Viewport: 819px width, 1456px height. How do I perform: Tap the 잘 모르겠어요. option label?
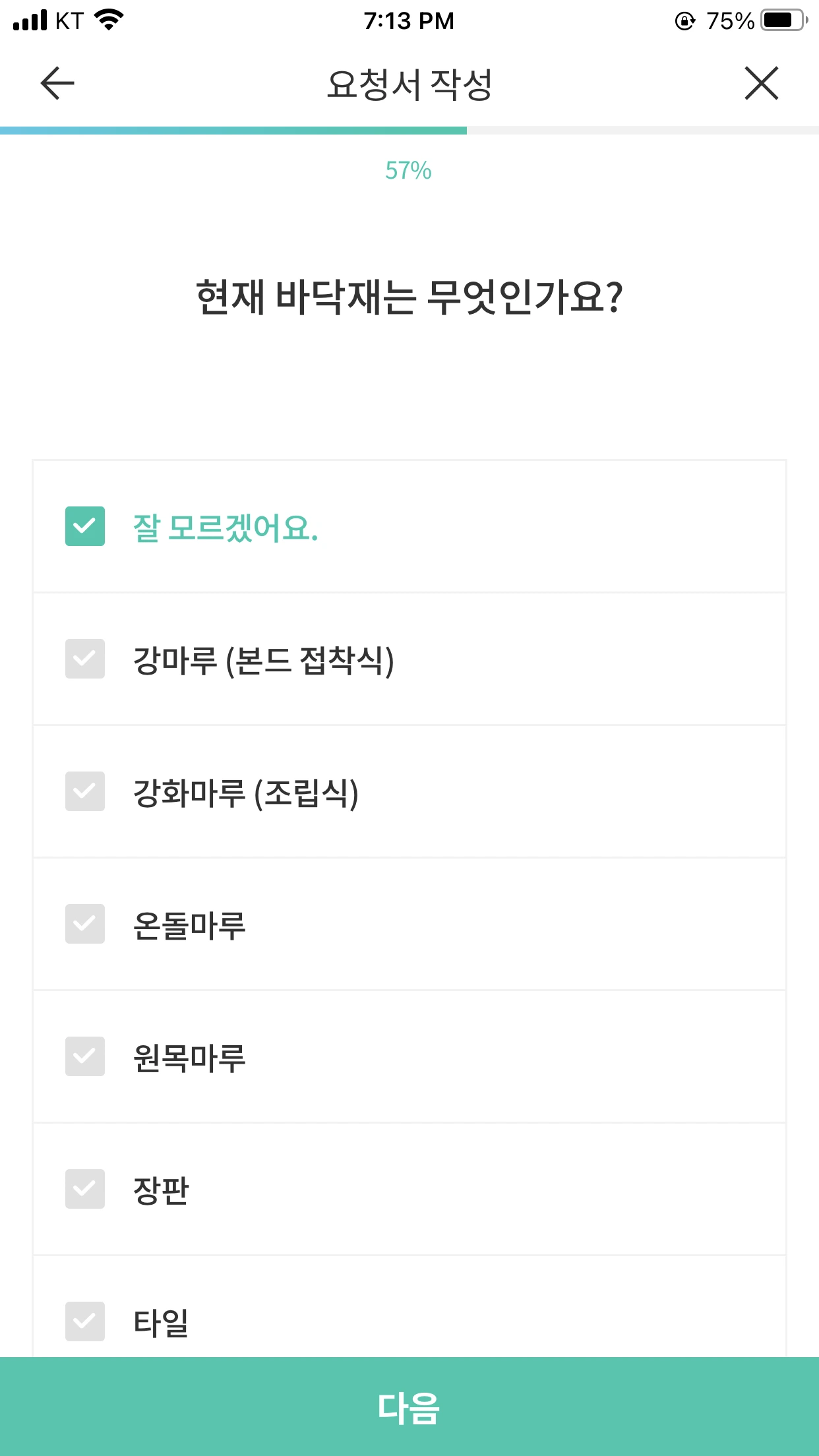click(226, 528)
